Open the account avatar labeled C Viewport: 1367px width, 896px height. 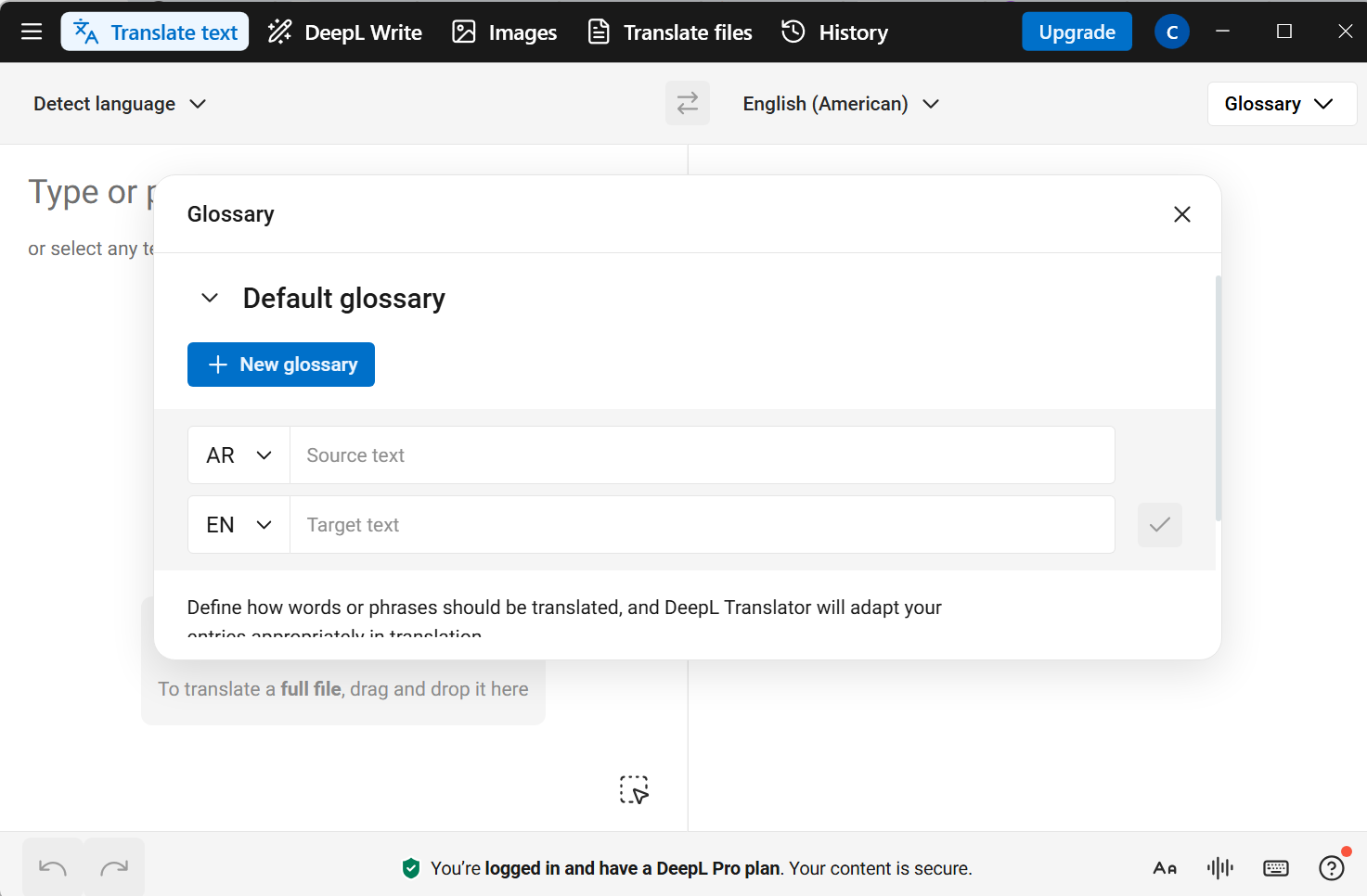point(1172,32)
